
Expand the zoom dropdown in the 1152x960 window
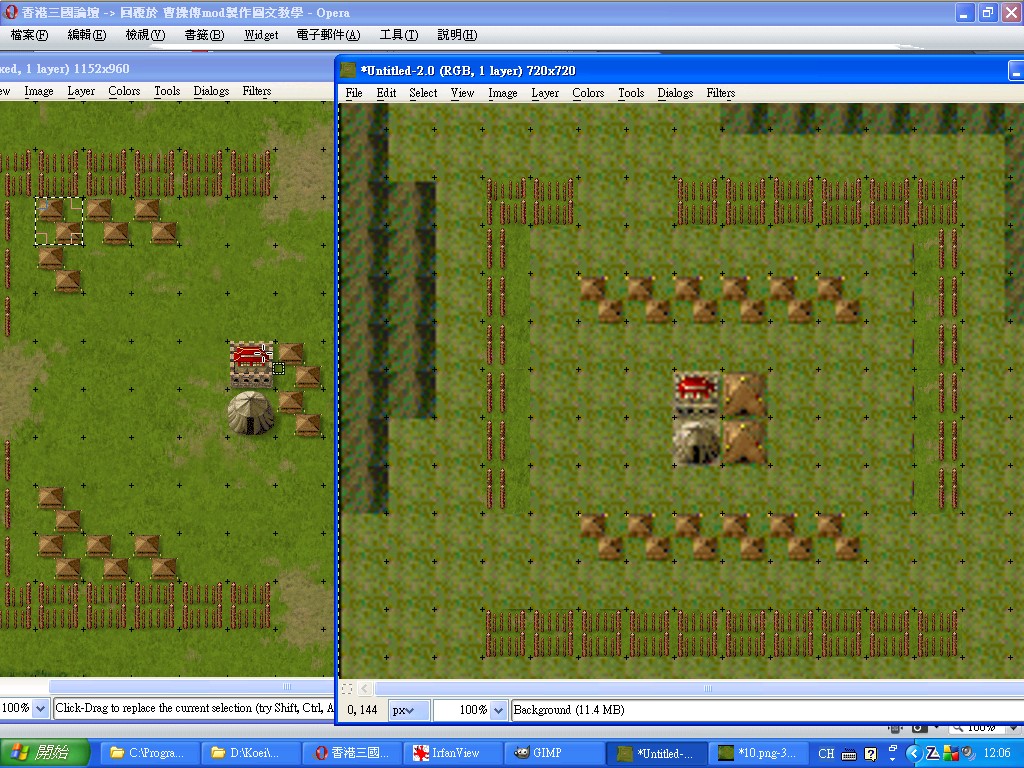coord(40,708)
